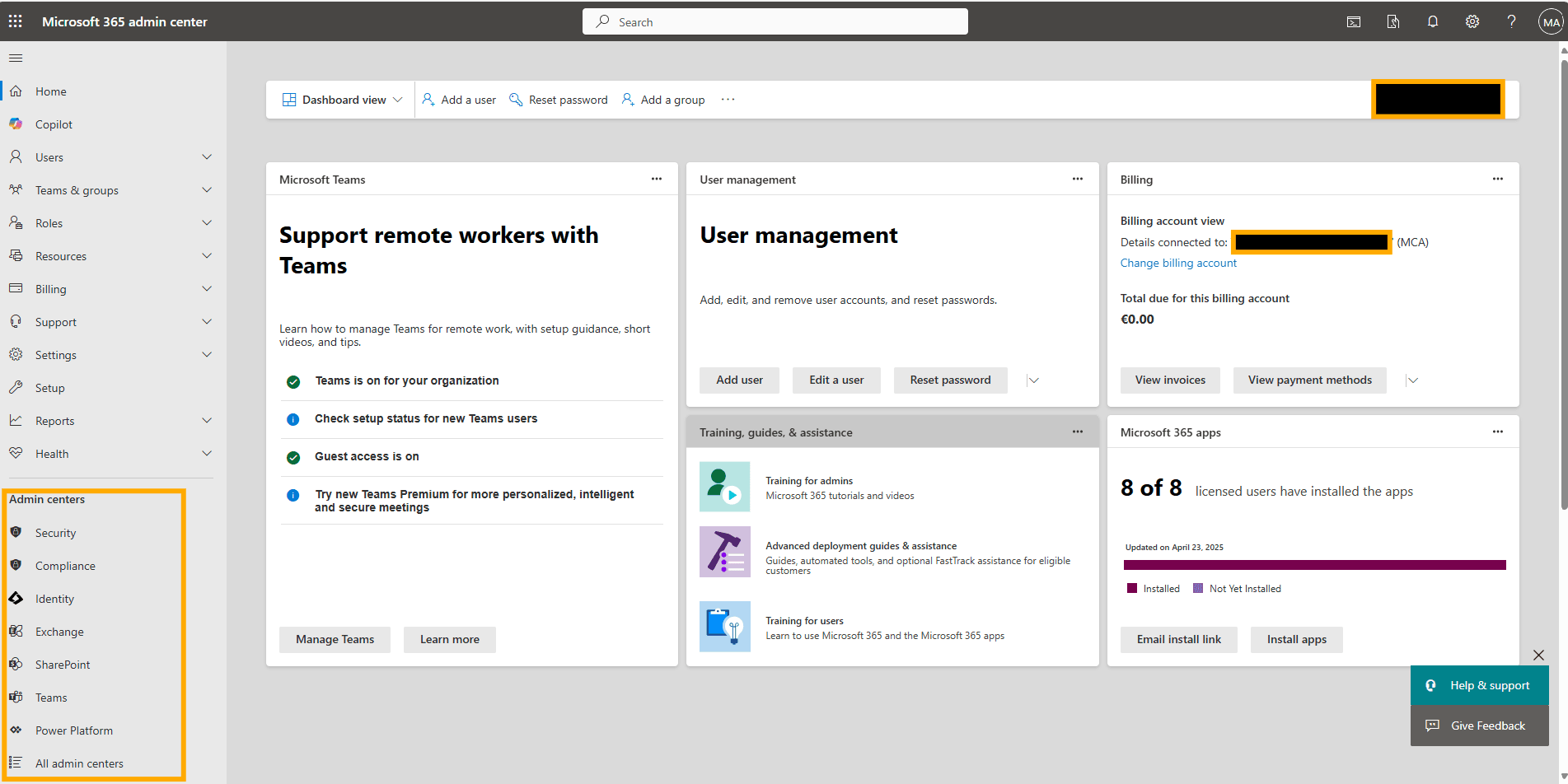Image resolution: width=1568 pixels, height=784 pixels.
Task: Open the Billing card ellipsis menu
Action: (1498, 179)
